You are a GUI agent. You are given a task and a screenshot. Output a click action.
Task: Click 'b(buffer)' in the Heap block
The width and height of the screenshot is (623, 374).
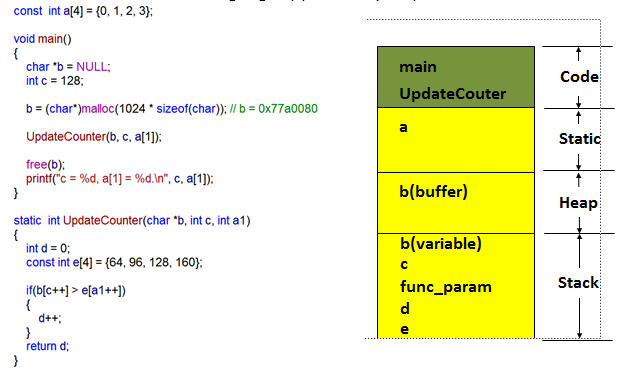click(x=433, y=192)
